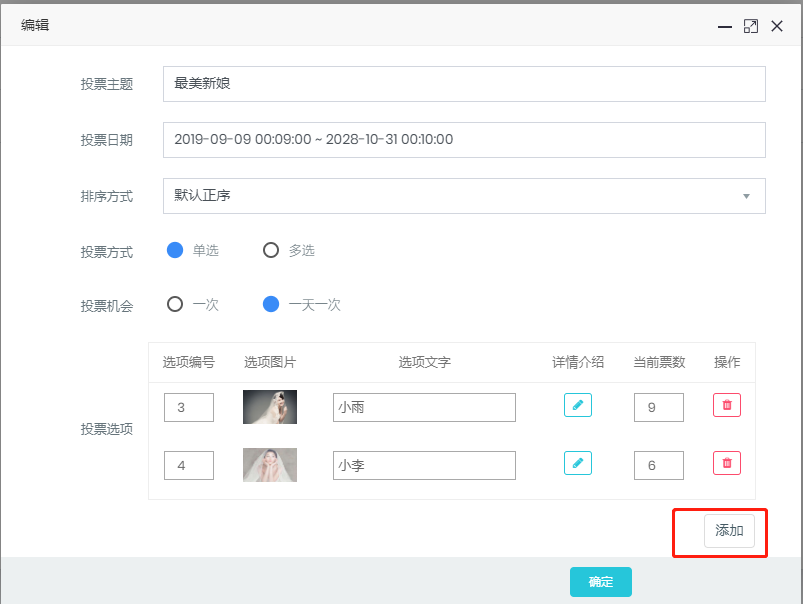Viewport: 803px width, 604px height.
Task: Click the 投票机会 label
Action: [107, 306]
